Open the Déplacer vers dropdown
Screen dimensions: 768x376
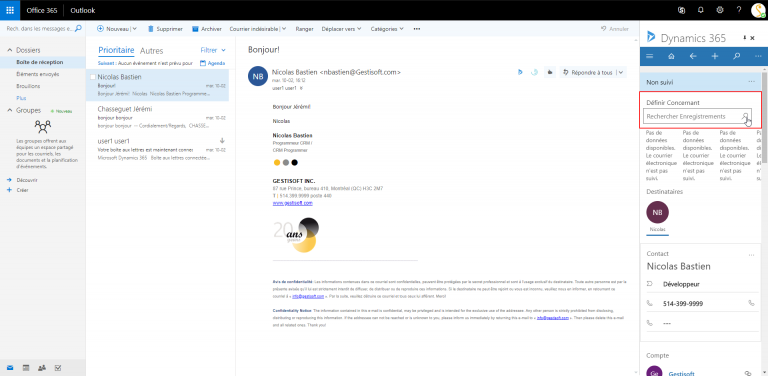pyautogui.click(x=341, y=29)
